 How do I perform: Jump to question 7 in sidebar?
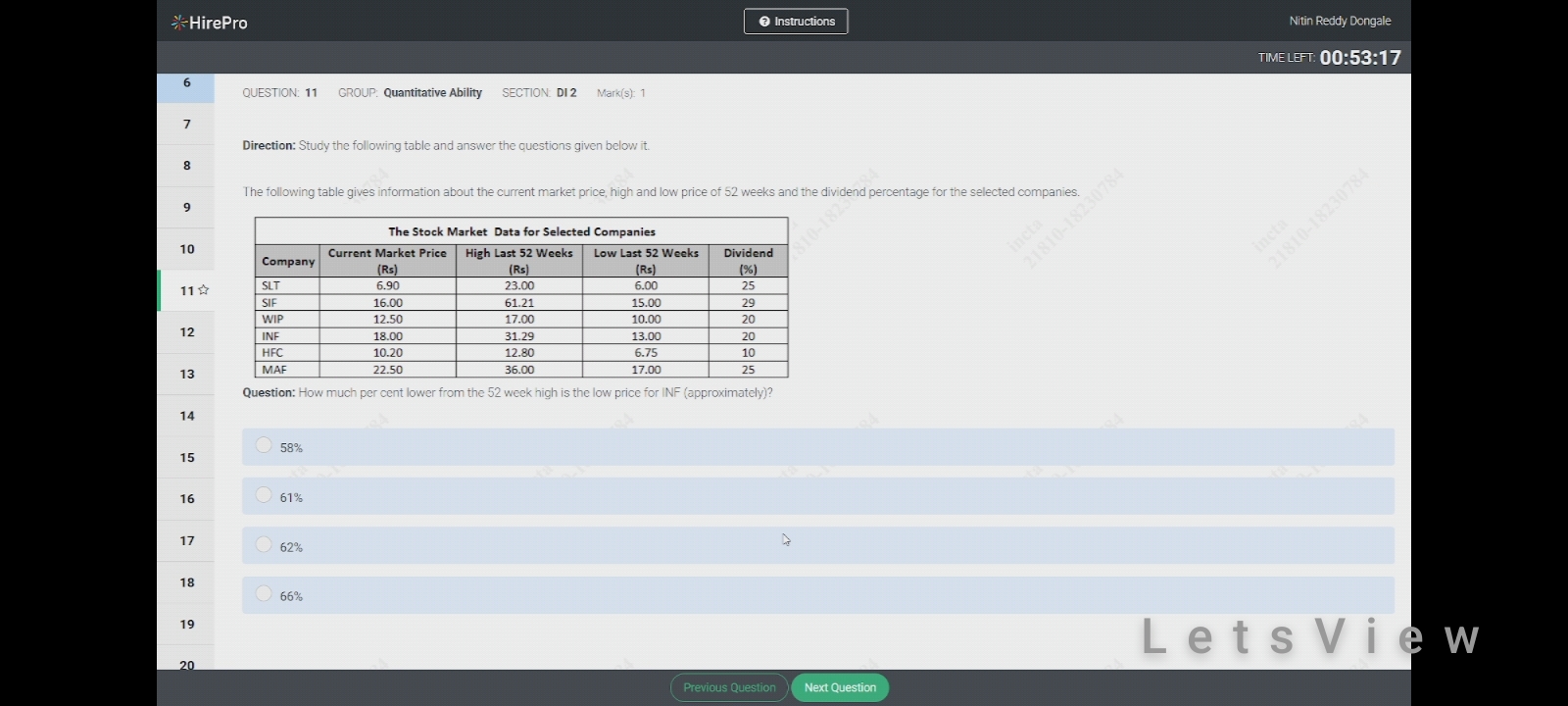(x=186, y=125)
